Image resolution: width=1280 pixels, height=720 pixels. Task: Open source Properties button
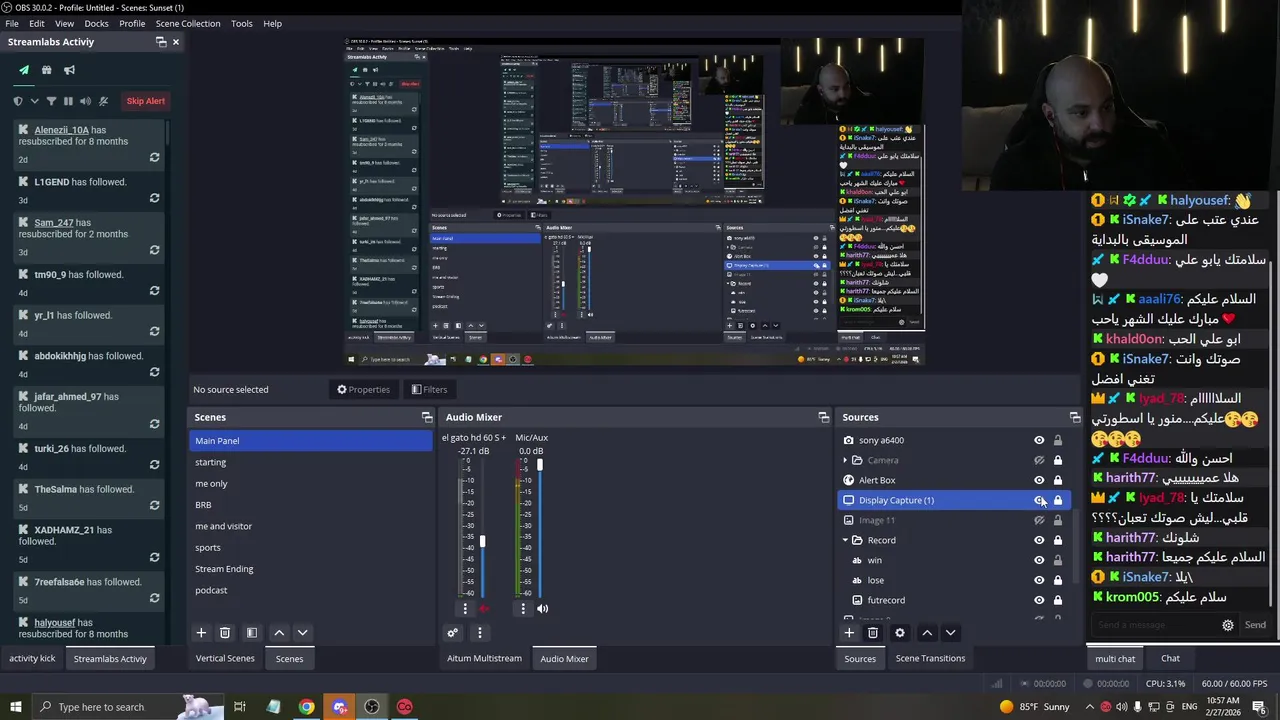[x=363, y=389]
